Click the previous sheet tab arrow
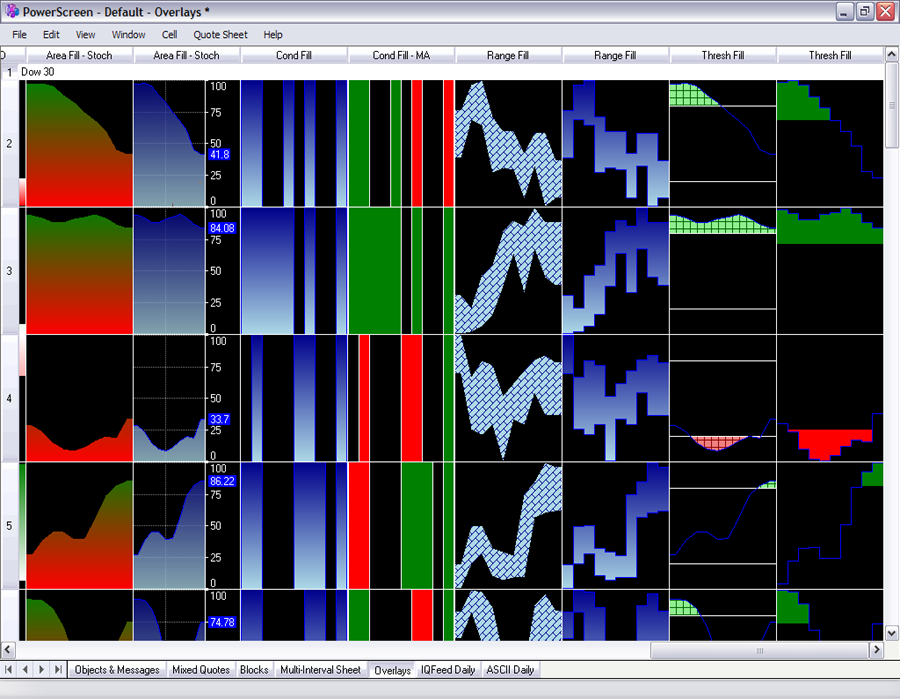900x699 pixels. [26, 669]
